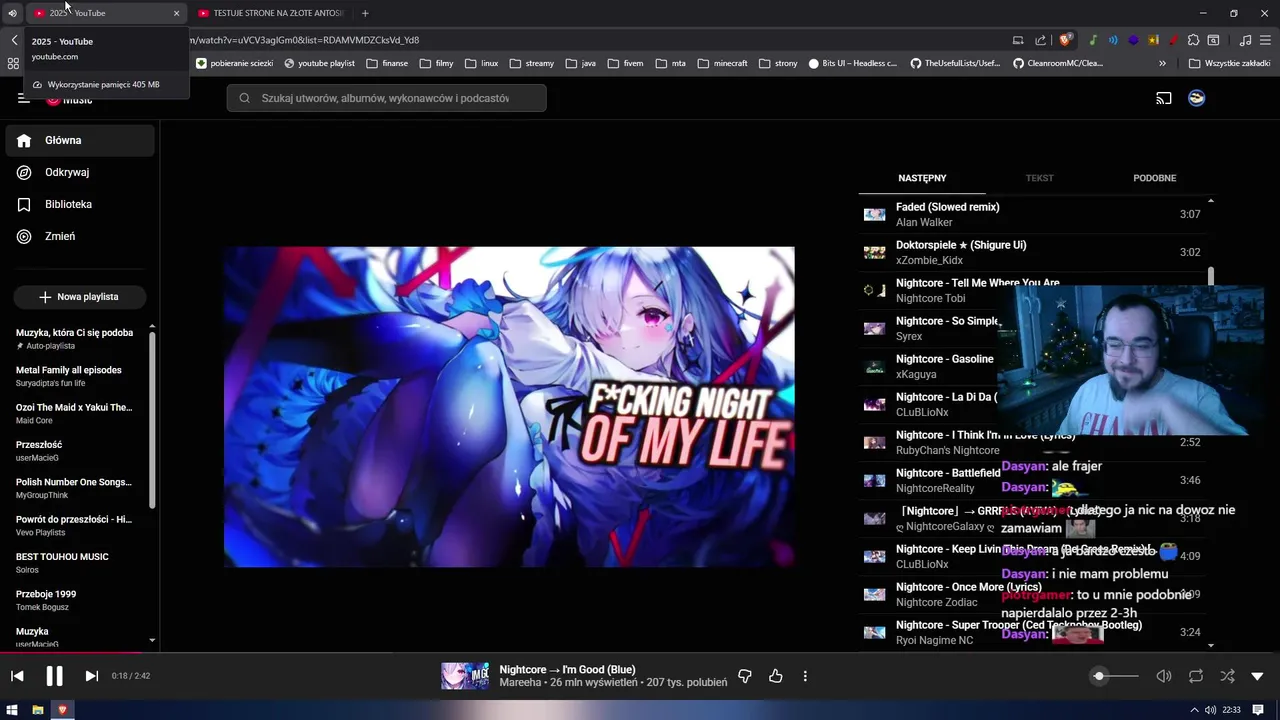Skip to the next track
Screen dimensions: 1280x720
(91, 676)
